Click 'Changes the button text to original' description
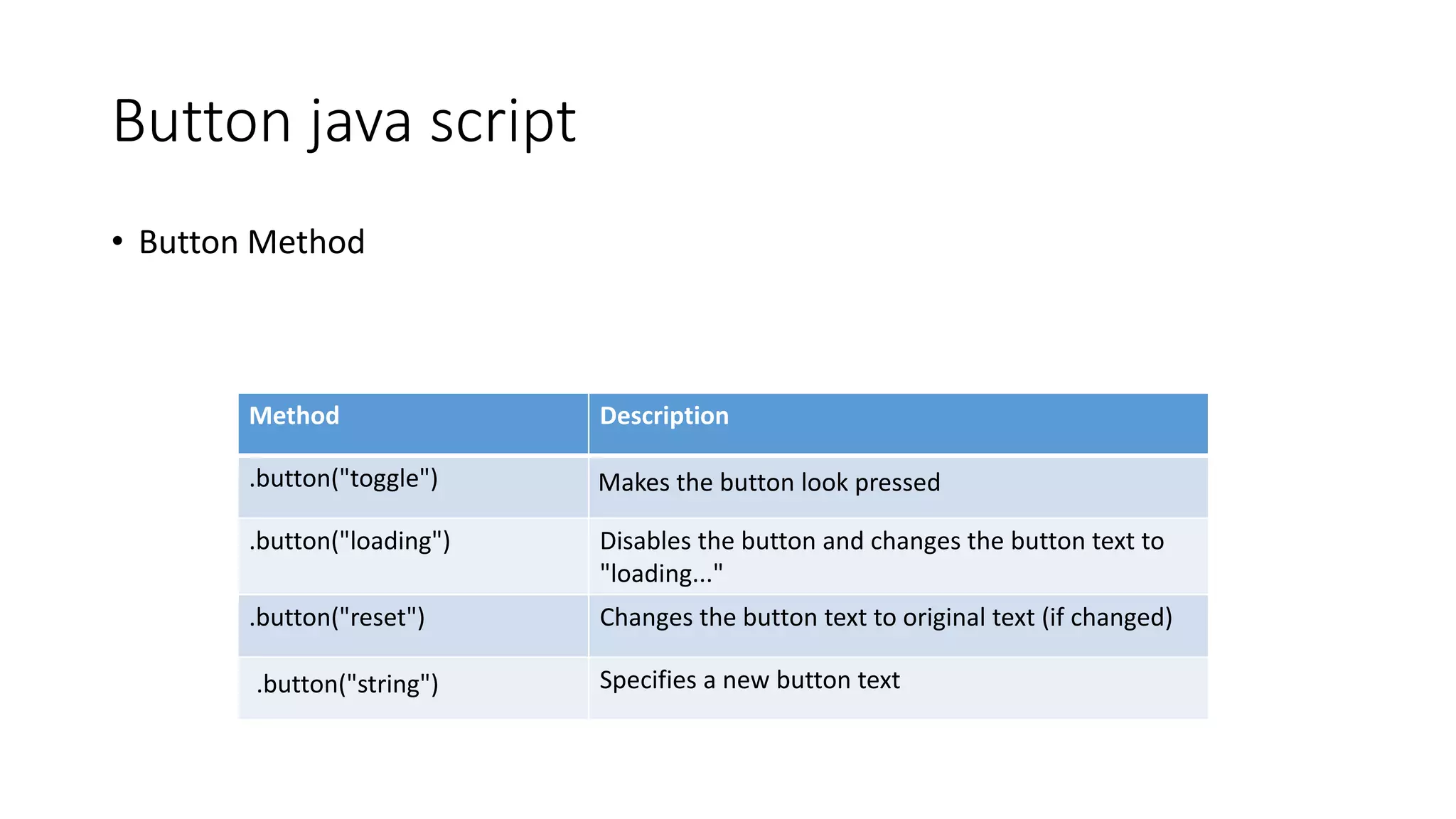Image resolution: width=1456 pixels, height=819 pixels. click(818, 618)
